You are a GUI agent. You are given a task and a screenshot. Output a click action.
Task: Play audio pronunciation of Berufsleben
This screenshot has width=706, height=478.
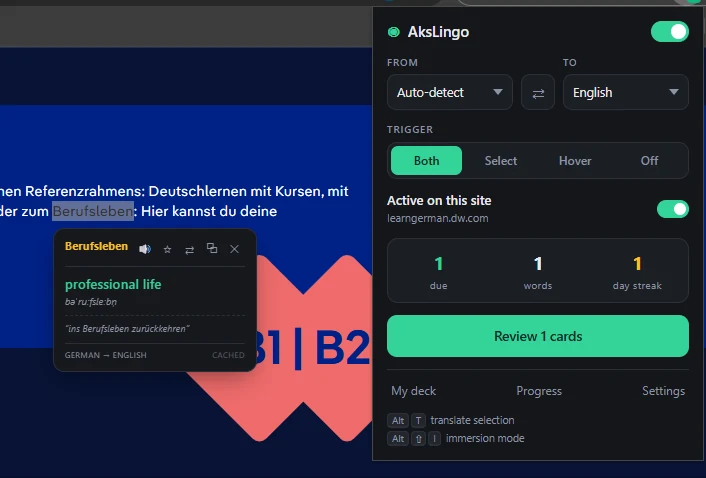(145, 249)
